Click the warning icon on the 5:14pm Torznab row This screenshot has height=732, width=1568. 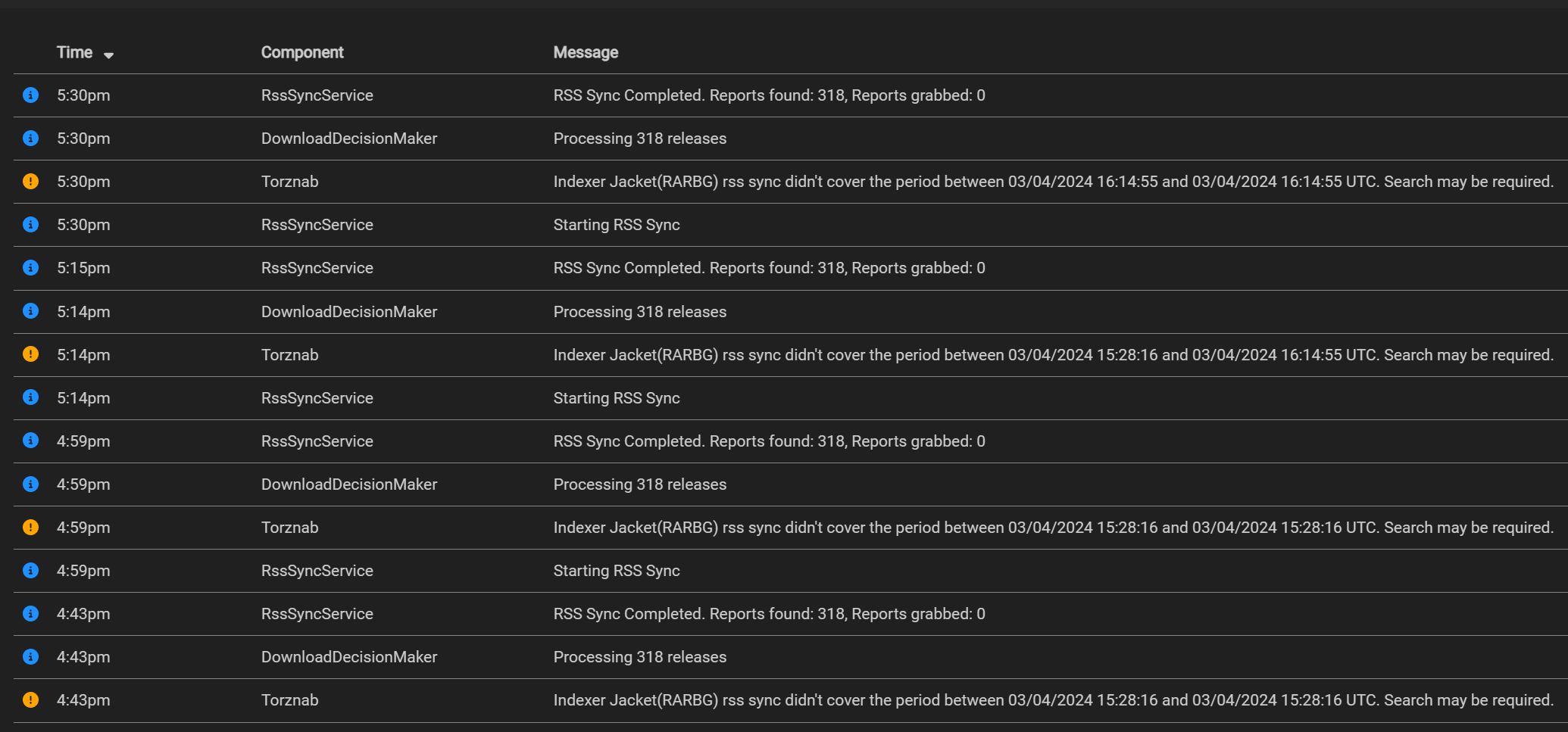click(x=30, y=354)
